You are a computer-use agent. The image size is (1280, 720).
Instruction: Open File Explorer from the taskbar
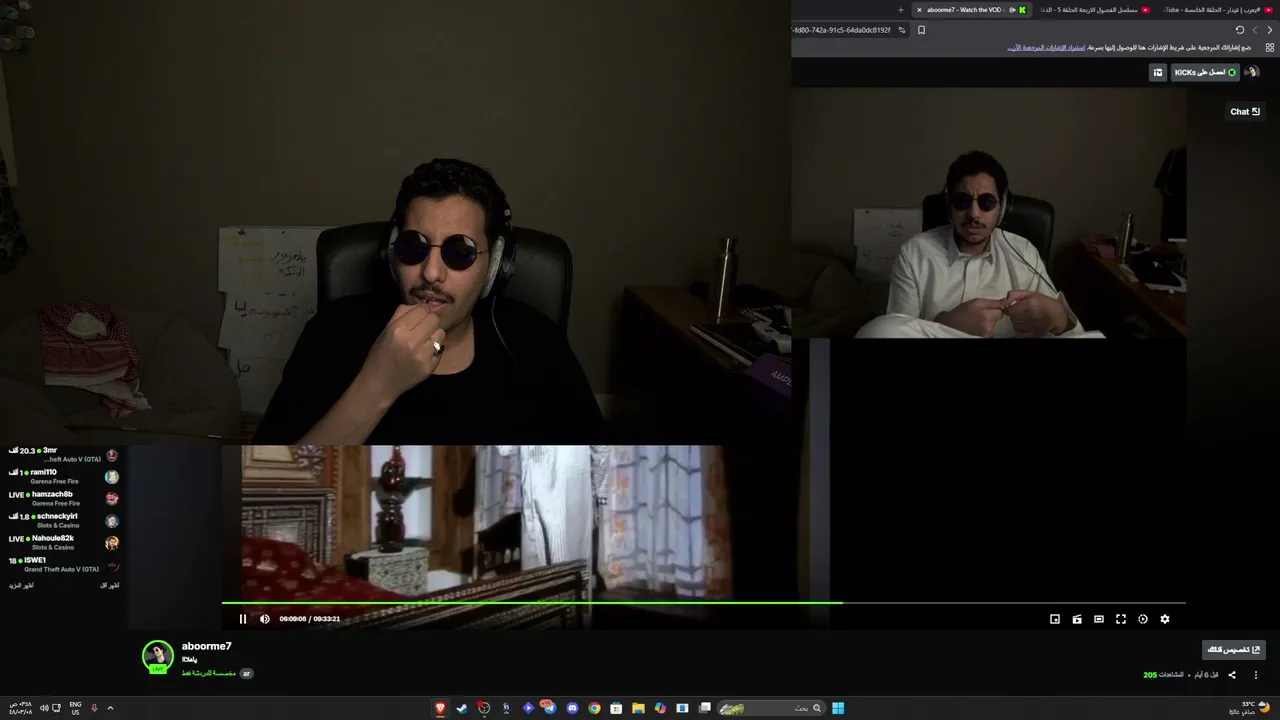point(638,708)
